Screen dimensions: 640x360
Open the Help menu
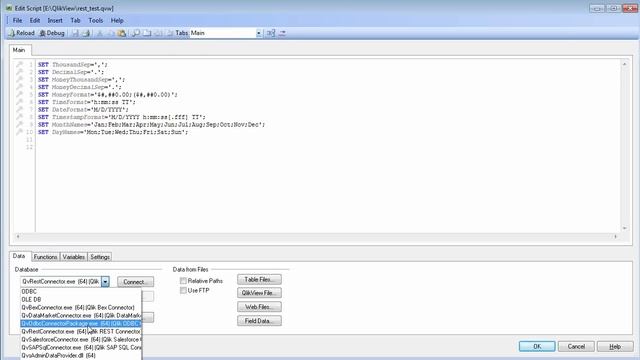click(117, 20)
